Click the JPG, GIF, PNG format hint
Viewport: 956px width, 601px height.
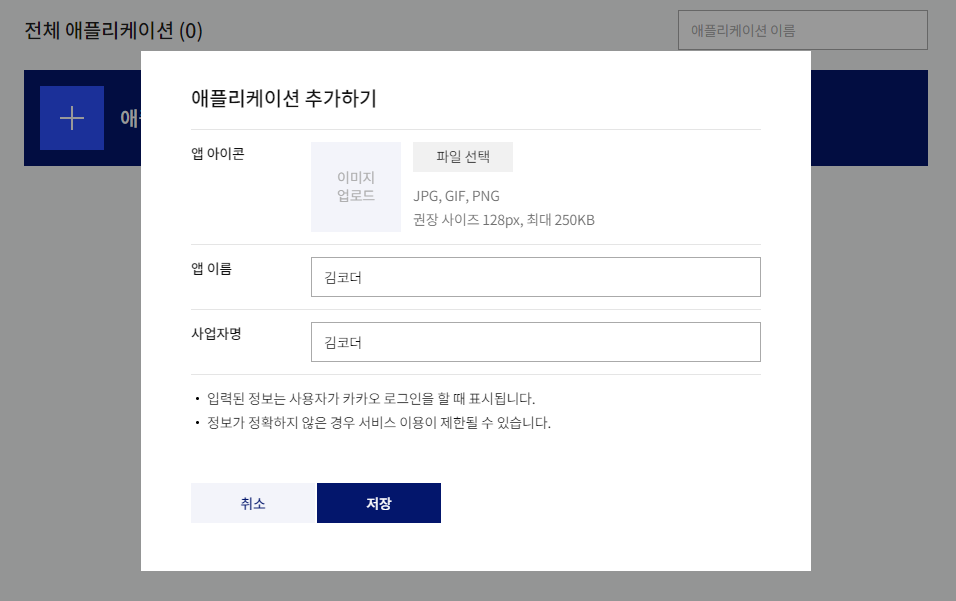pyautogui.click(x=456, y=196)
